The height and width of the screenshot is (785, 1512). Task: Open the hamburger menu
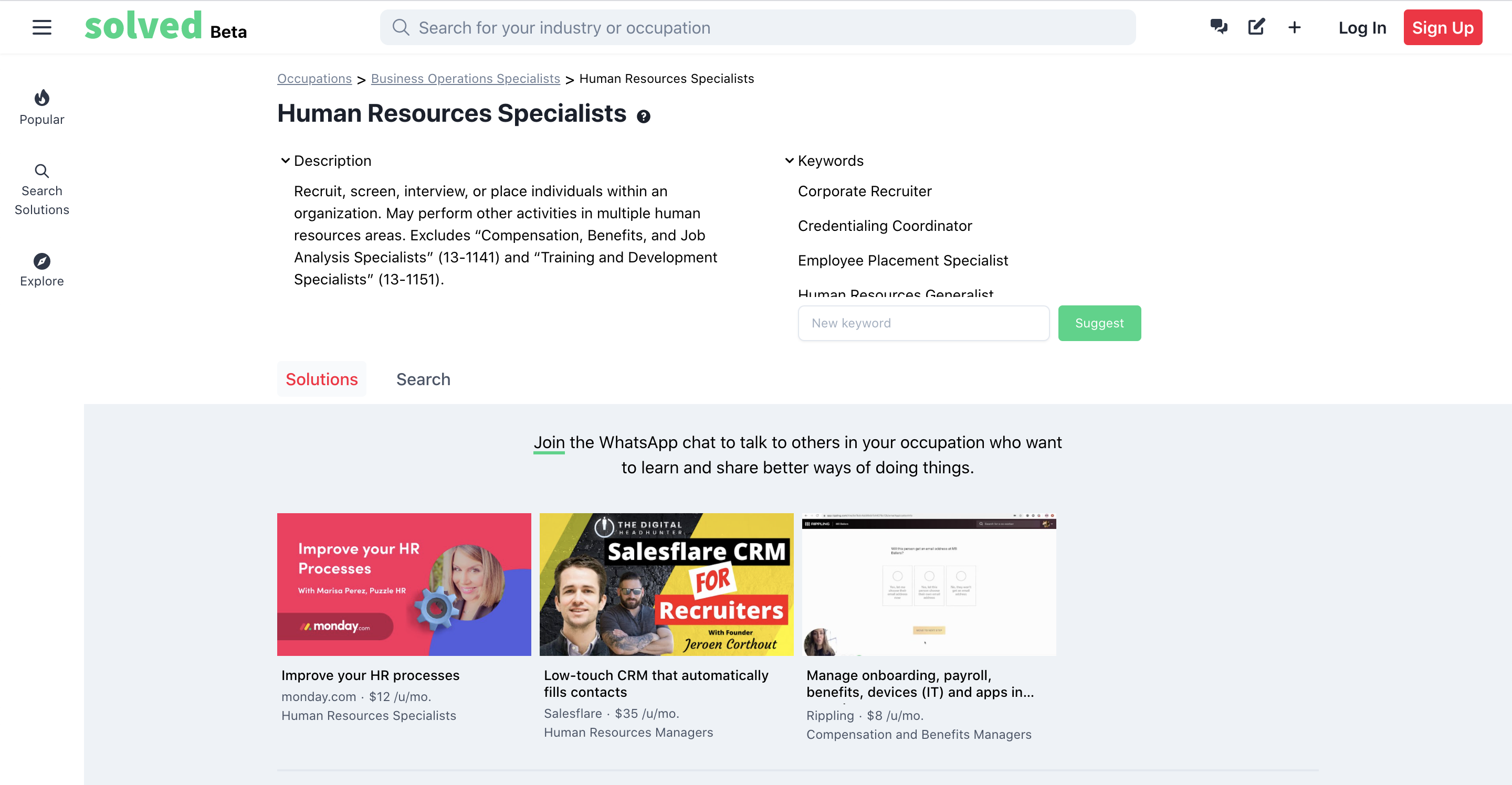pyautogui.click(x=41, y=27)
